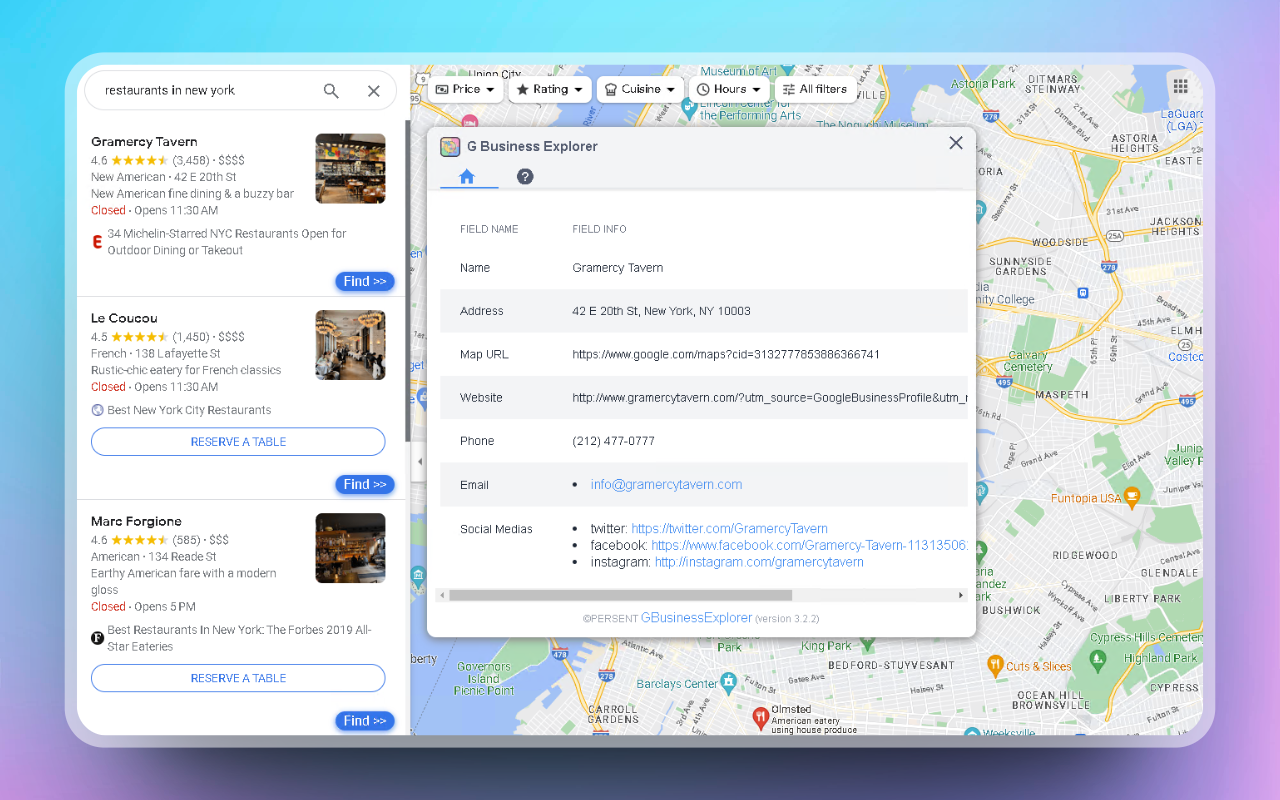Screen dimensions: 1280x800
Task: Expand the Cuisine filter dropdown
Action: pos(640,89)
